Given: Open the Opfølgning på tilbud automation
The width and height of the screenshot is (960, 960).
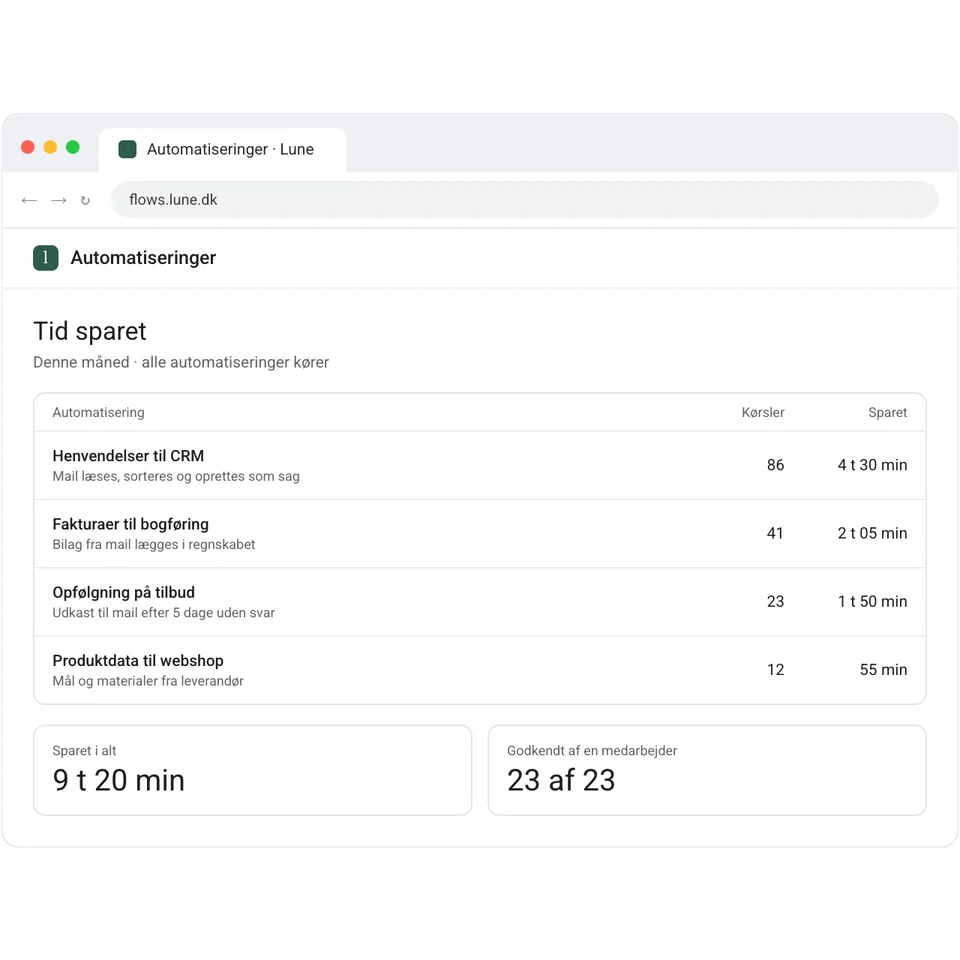Looking at the screenshot, I should [480, 602].
